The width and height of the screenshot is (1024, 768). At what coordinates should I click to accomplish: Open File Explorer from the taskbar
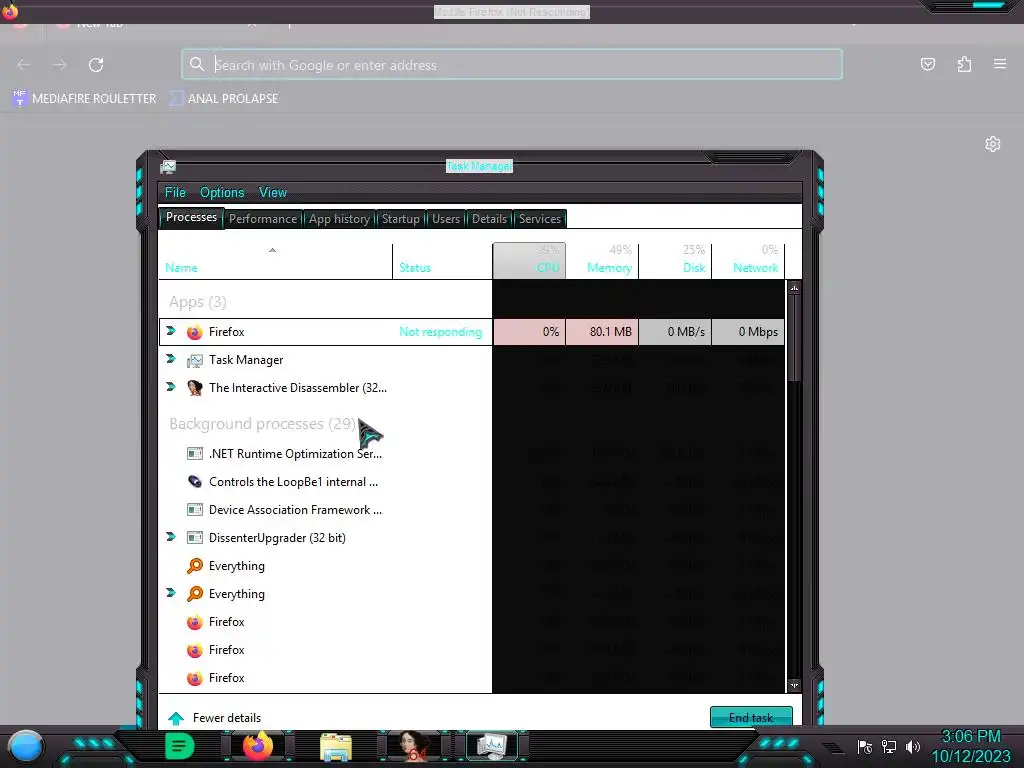pos(336,747)
